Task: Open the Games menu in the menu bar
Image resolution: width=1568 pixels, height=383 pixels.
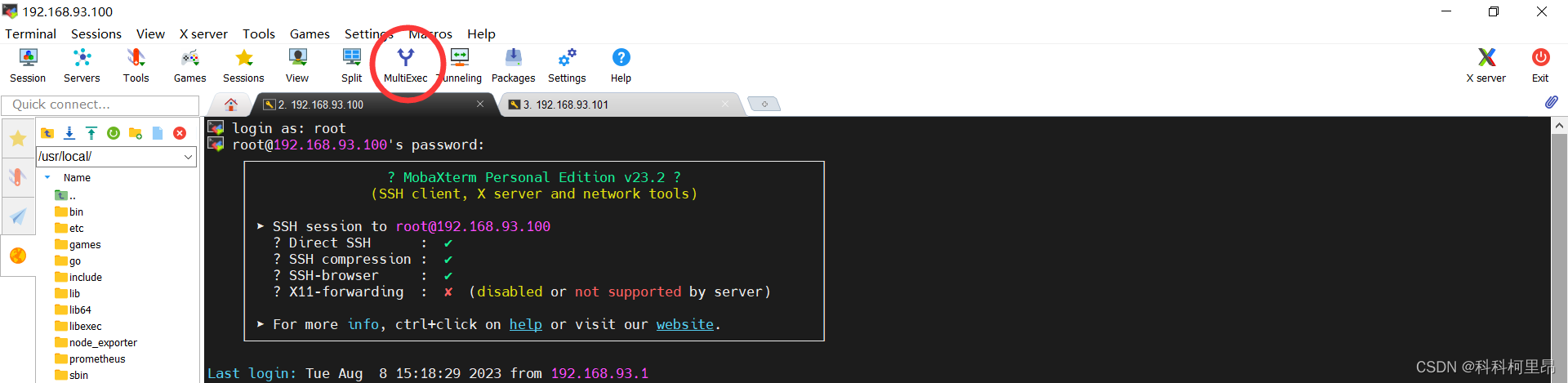Action: (x=310, y=33)
